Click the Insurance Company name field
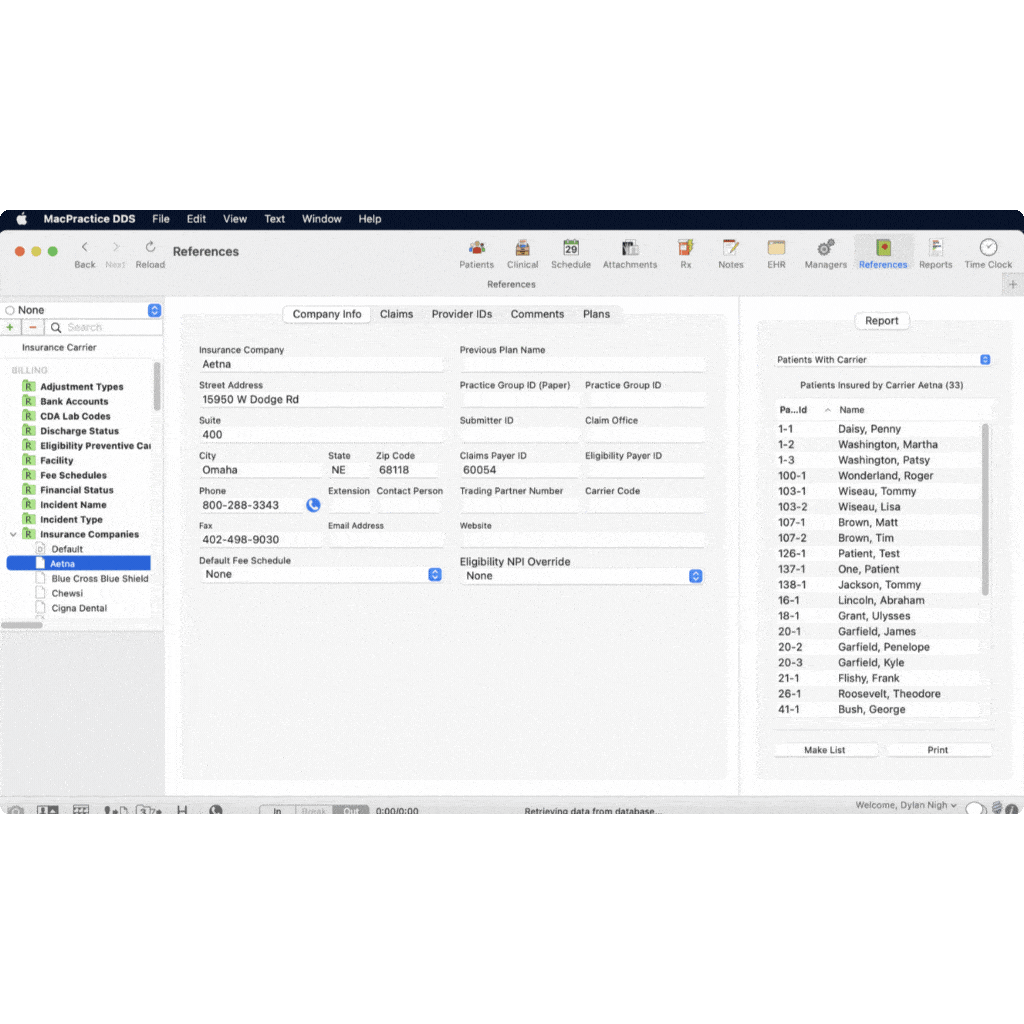The width and height of the screenshot is (1024, 1024). [x=321, y=364]
